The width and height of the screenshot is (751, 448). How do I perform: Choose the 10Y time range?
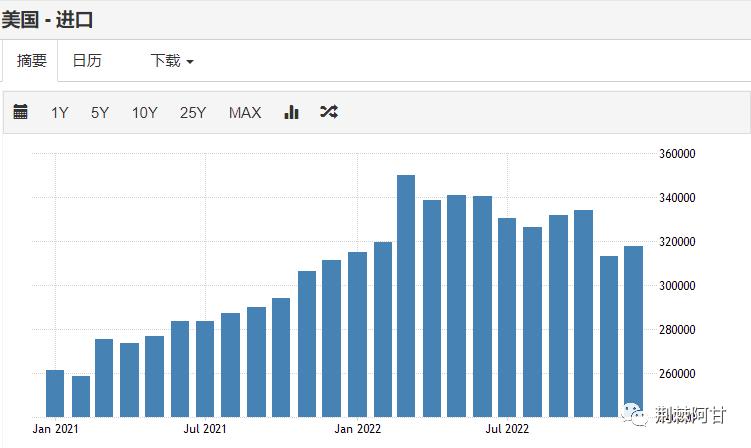tap(145, 112)
